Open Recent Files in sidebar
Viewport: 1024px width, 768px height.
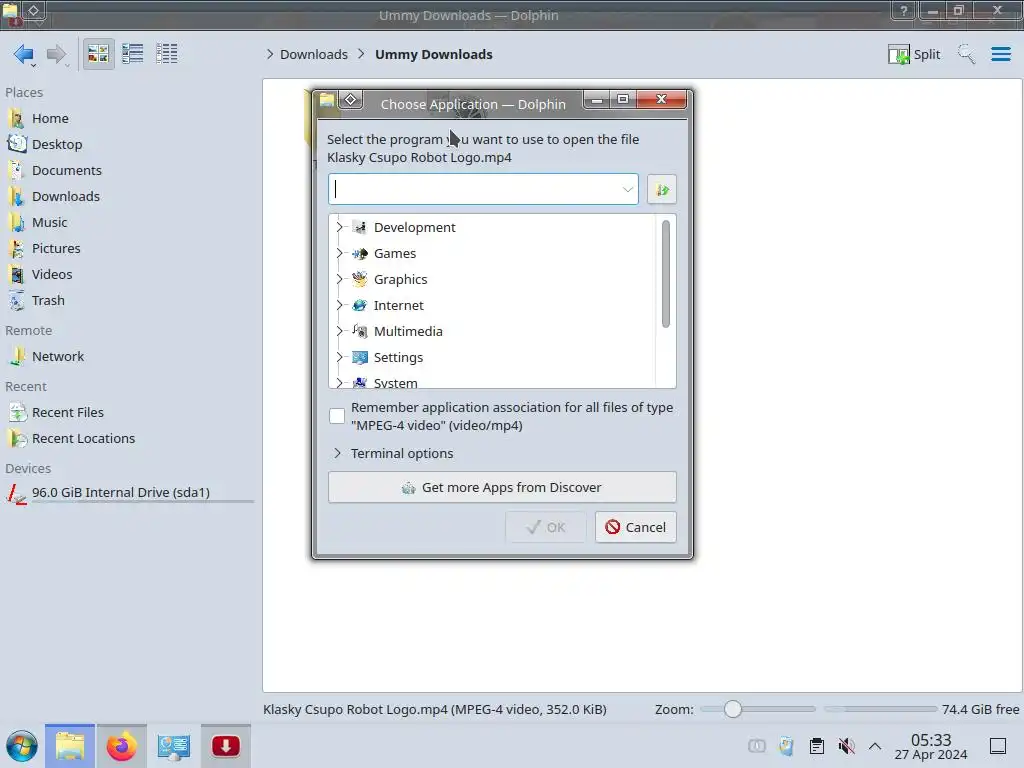(x=68, y=413)
